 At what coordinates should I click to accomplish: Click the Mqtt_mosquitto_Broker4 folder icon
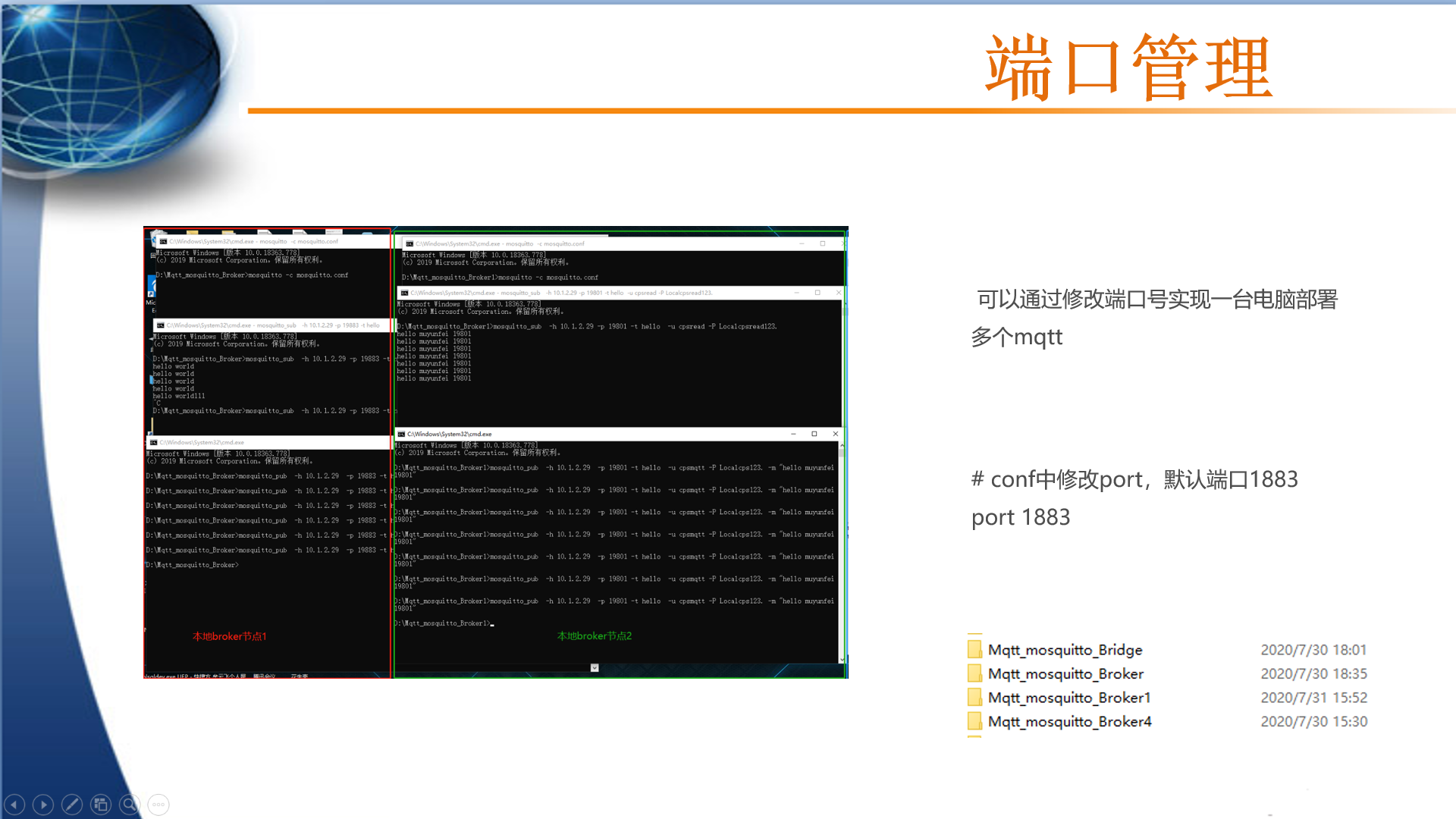(974, 721)
